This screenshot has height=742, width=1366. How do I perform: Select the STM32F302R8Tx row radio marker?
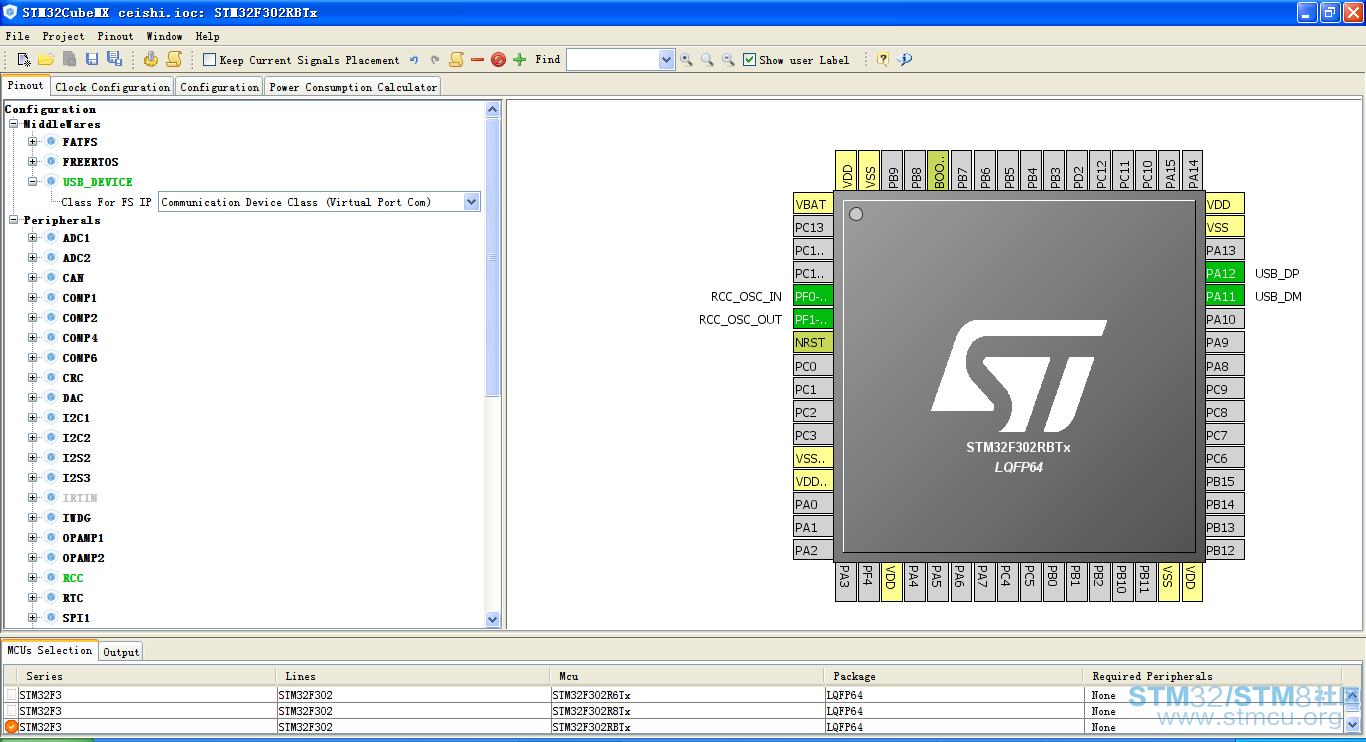click(11, 711)
